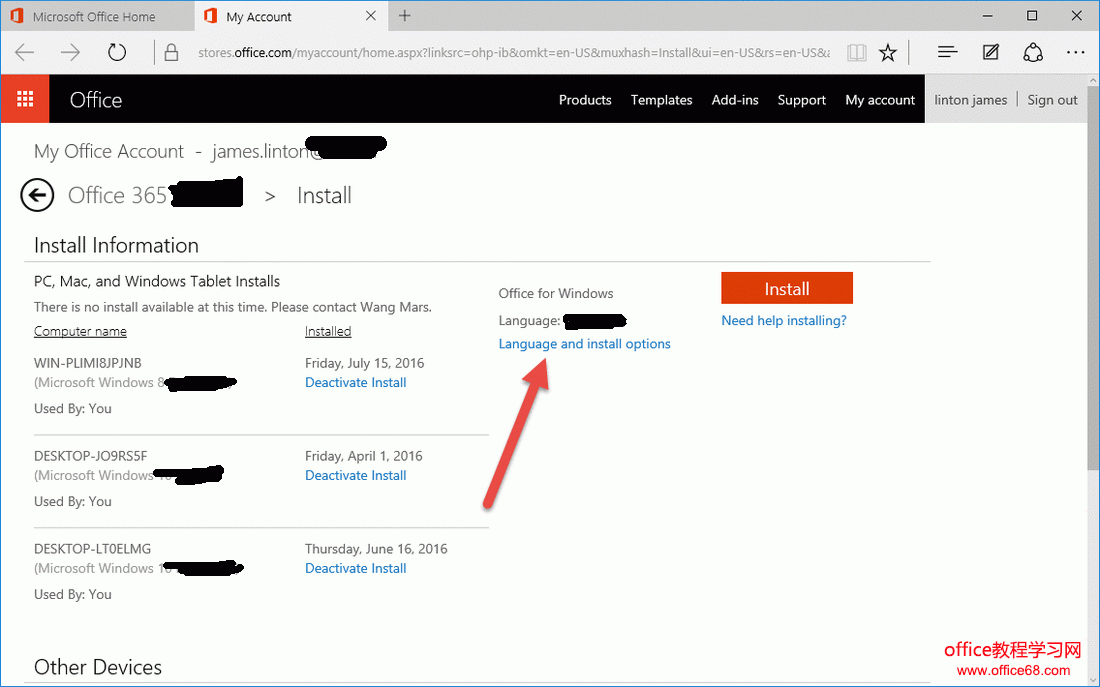Image resolution: width=1100 pixels, height=687 pixels.
Task: Open the Office app launcher waffle icon
Action: coord(25,99)
